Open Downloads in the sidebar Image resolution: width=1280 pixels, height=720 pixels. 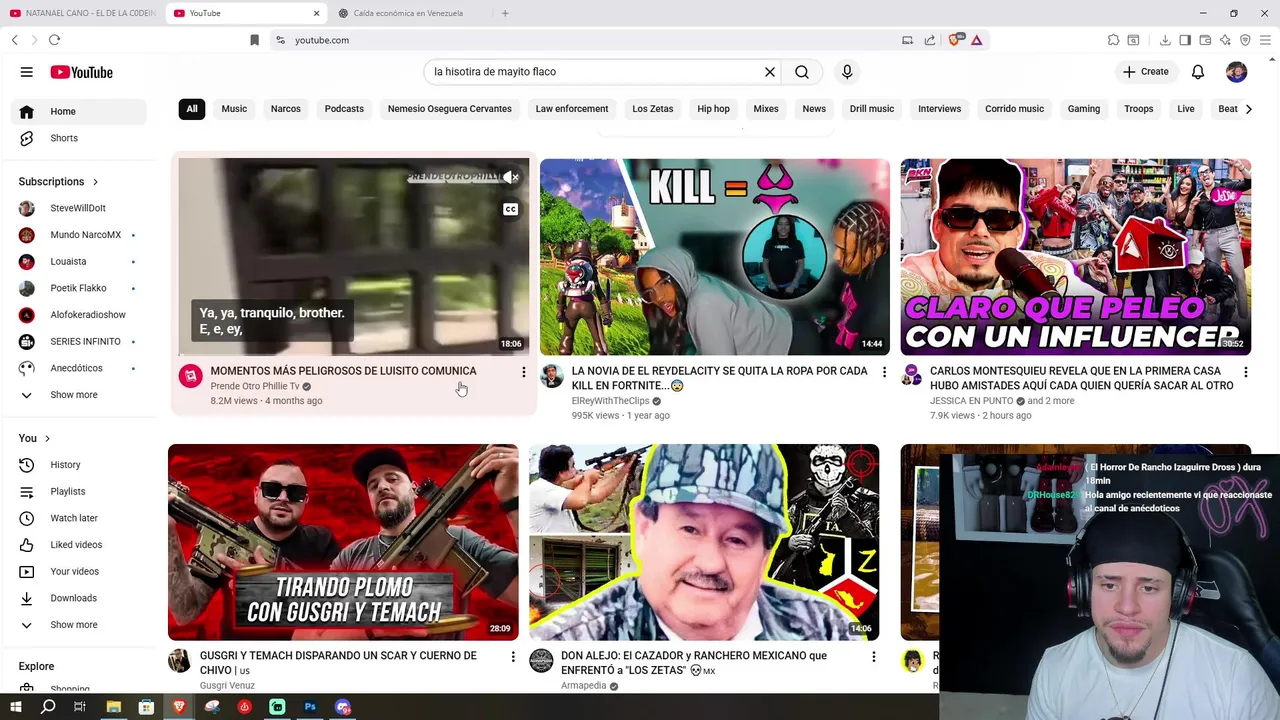coord(79,598)
